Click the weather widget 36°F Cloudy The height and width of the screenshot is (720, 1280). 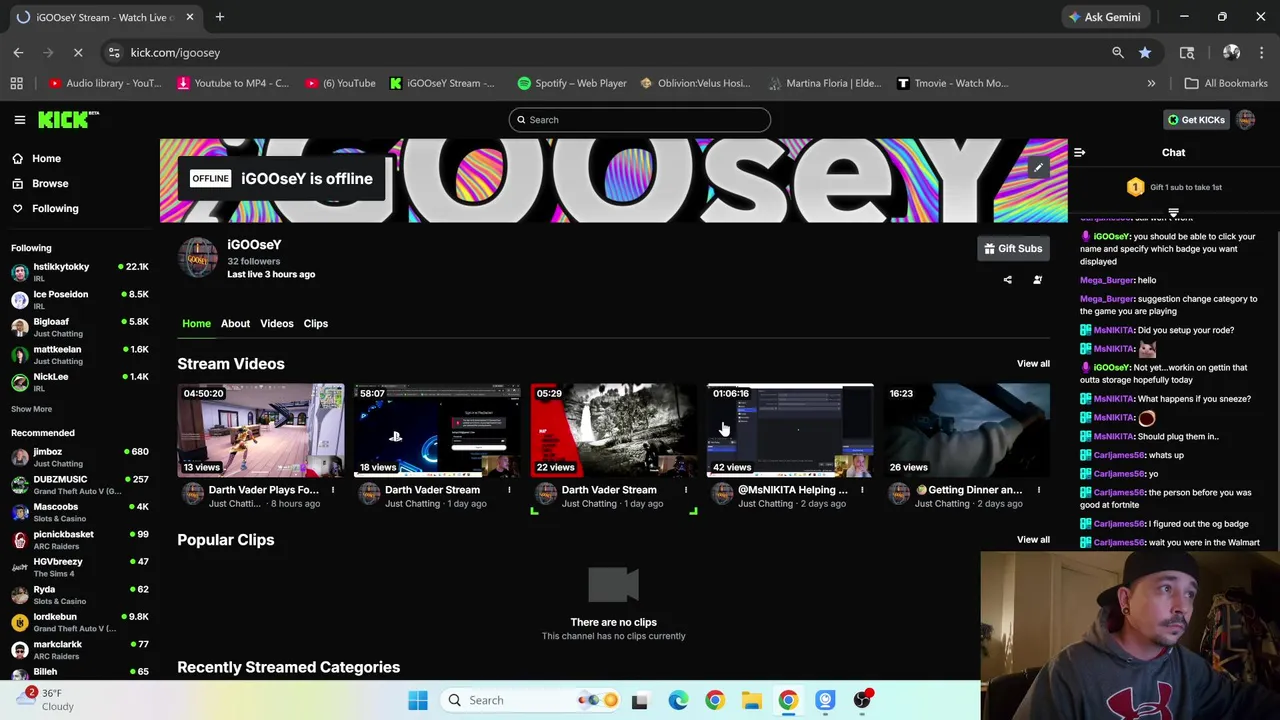point(45,700)
